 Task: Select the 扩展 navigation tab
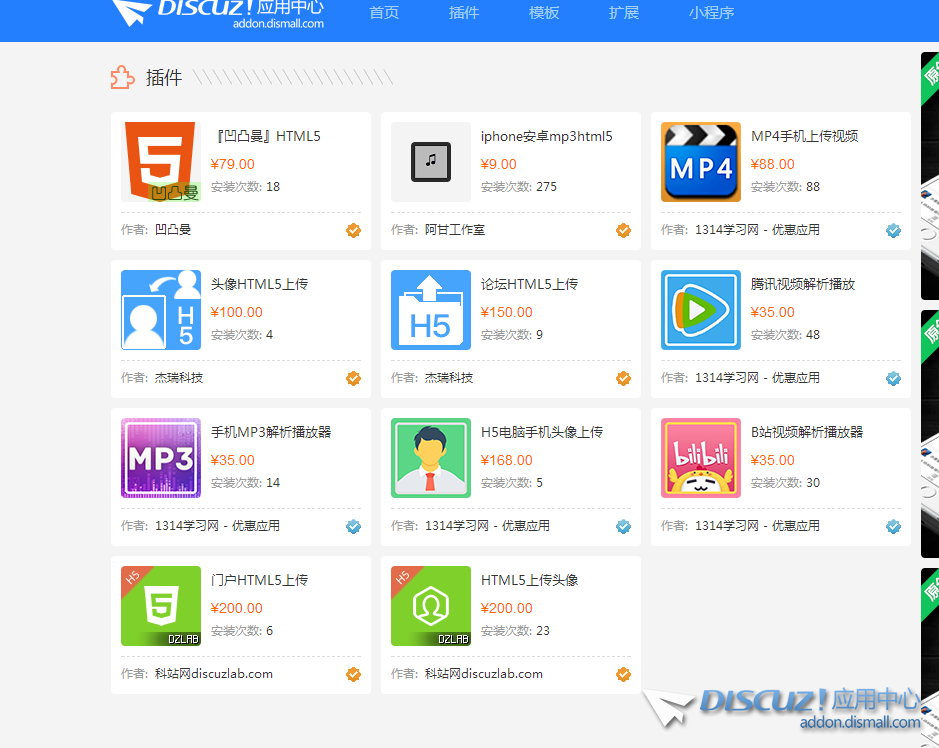(x=624, y=13)
